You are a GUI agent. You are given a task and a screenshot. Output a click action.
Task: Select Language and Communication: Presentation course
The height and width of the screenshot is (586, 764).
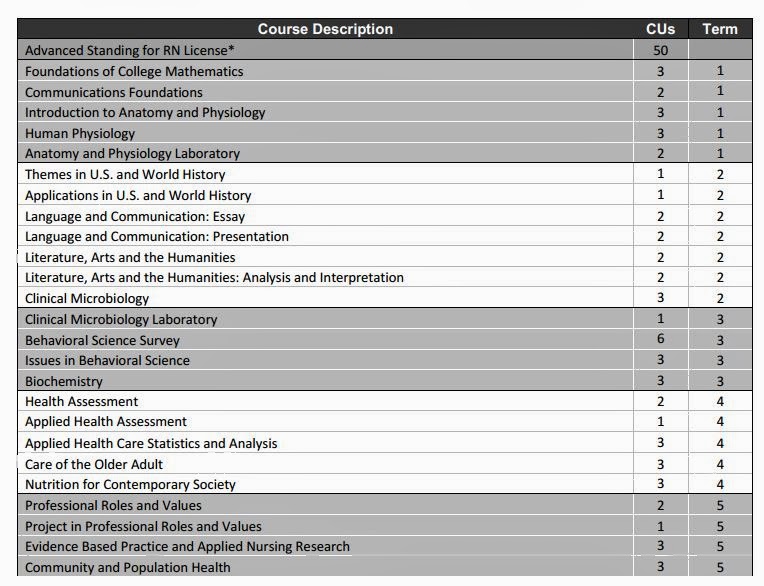coord(157,236)
